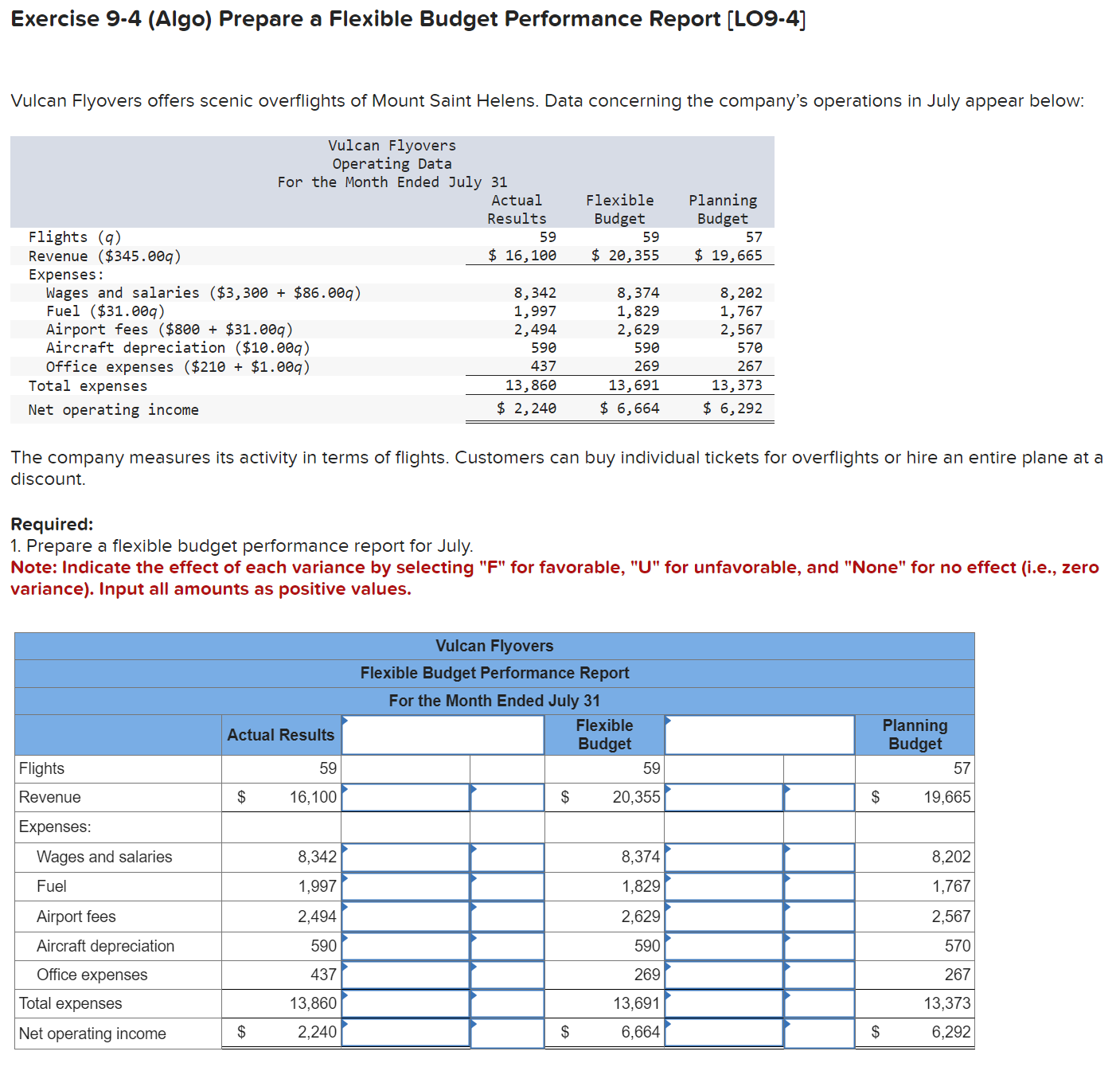Click the Total expenses activity variance amount field
Image resolution: width=1120 pixels, height=1067 pixels.
point(724,1003)
